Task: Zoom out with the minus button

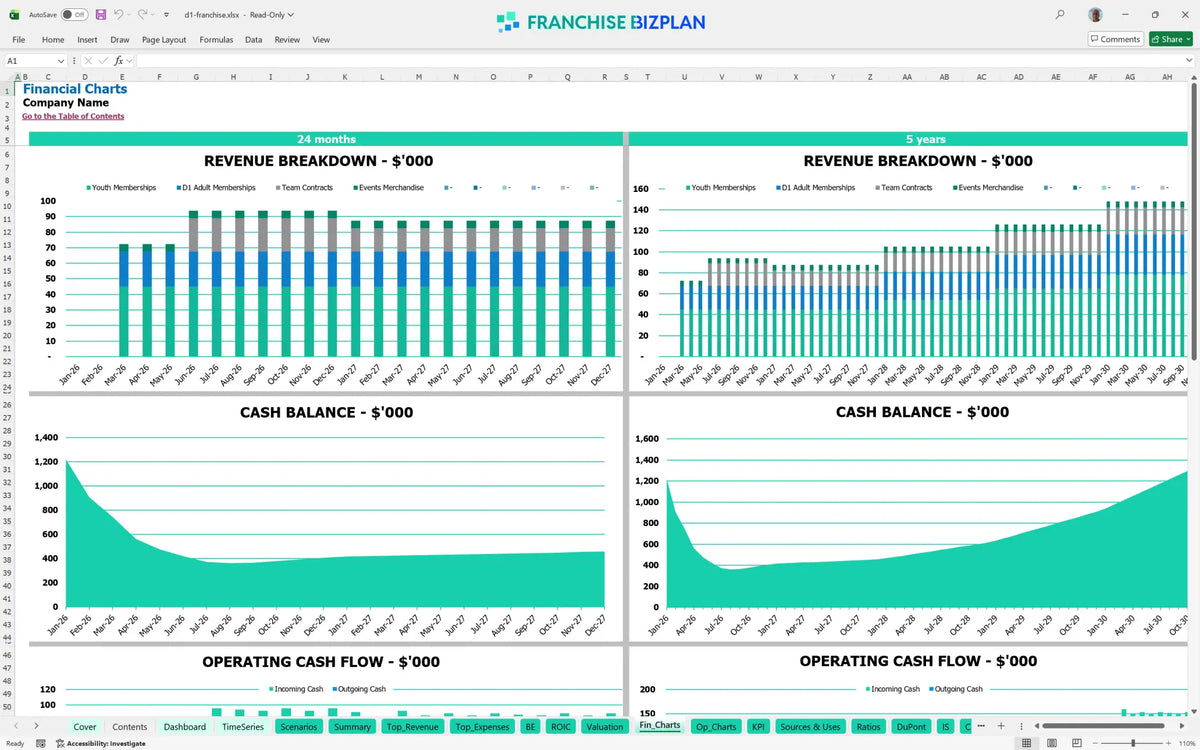Action: (1096, 743)
